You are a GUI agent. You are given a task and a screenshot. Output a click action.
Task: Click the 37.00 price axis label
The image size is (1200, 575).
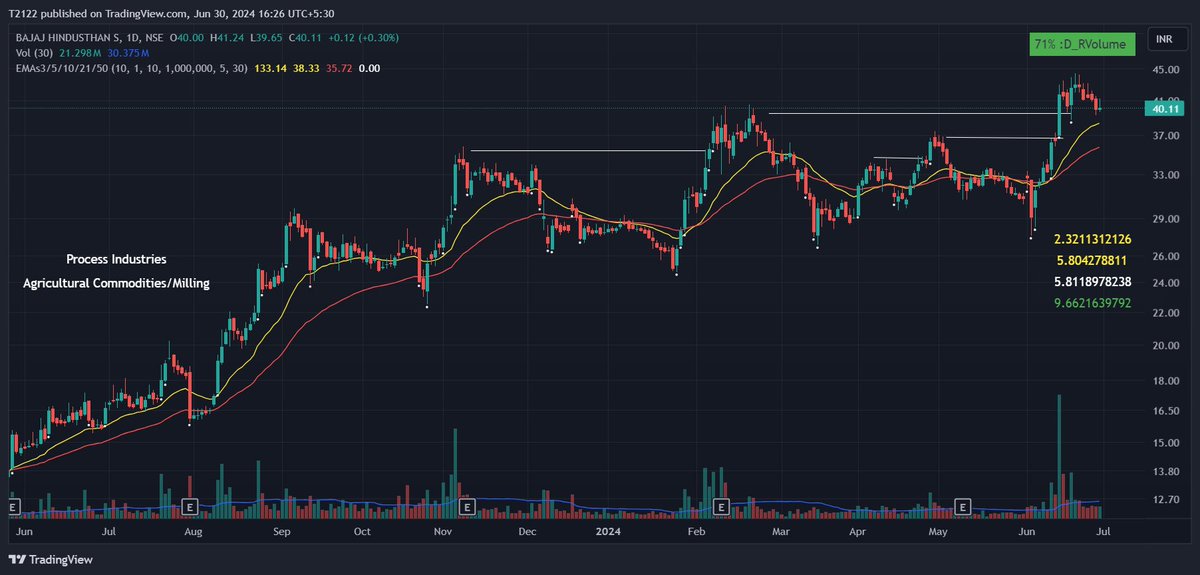point(1165,136)
